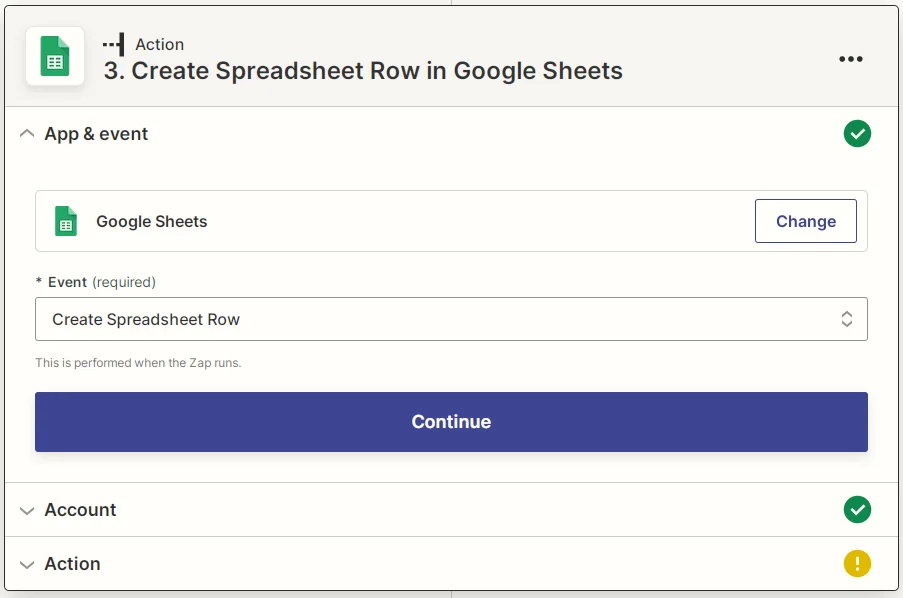Expand the Action section
The height and width of the screenshot is (598, 903).
(27, 563)
